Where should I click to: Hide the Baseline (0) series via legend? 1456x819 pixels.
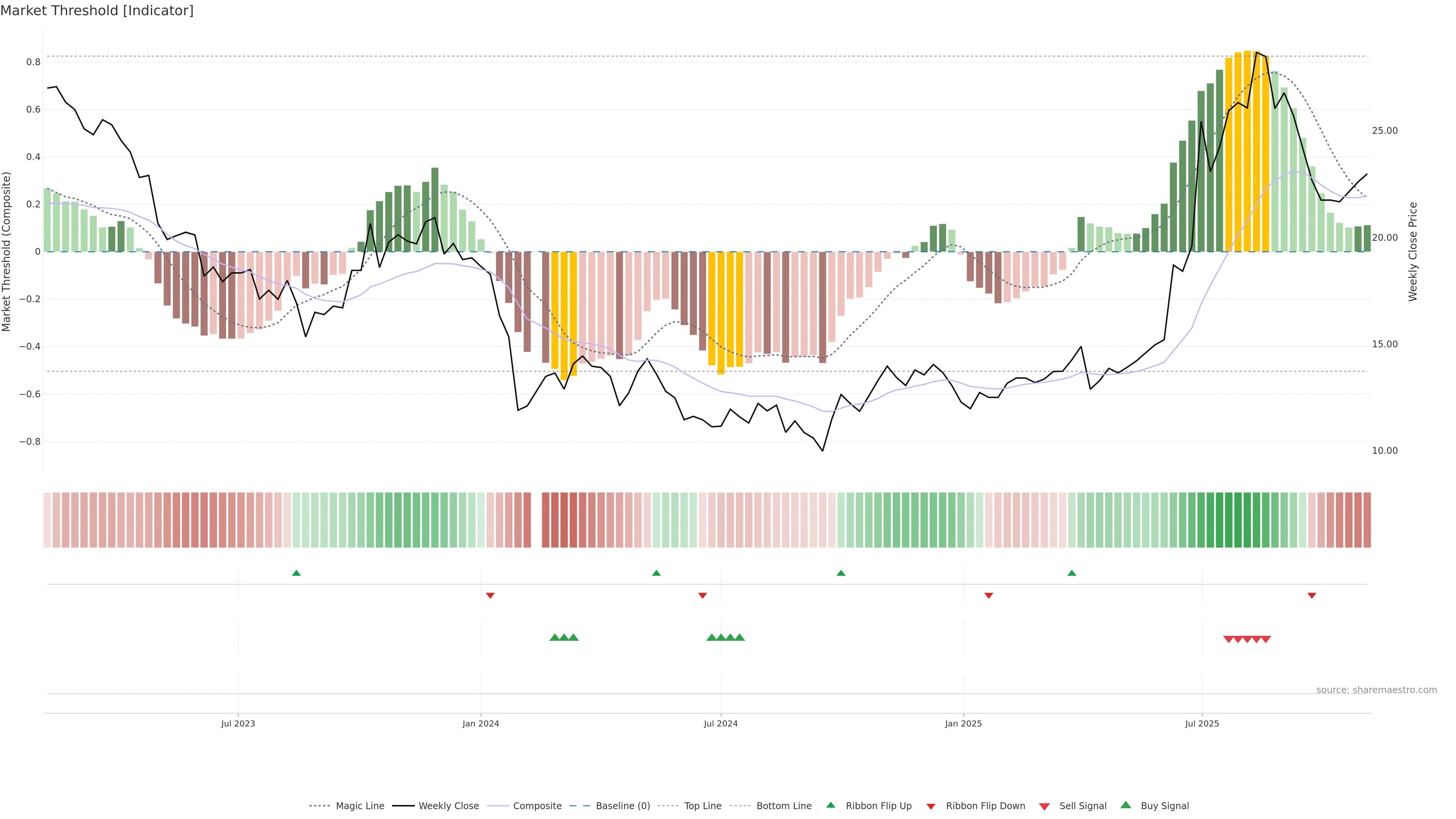pos(622,806)
